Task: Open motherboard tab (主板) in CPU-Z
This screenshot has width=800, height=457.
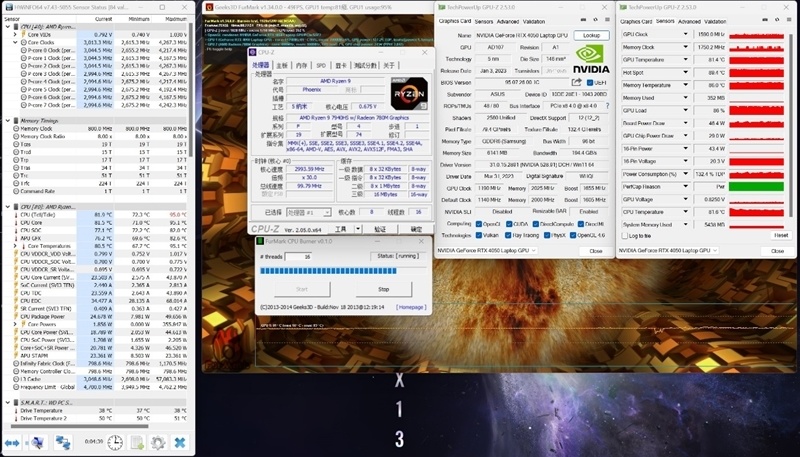Action: click(x=282, y=65)
